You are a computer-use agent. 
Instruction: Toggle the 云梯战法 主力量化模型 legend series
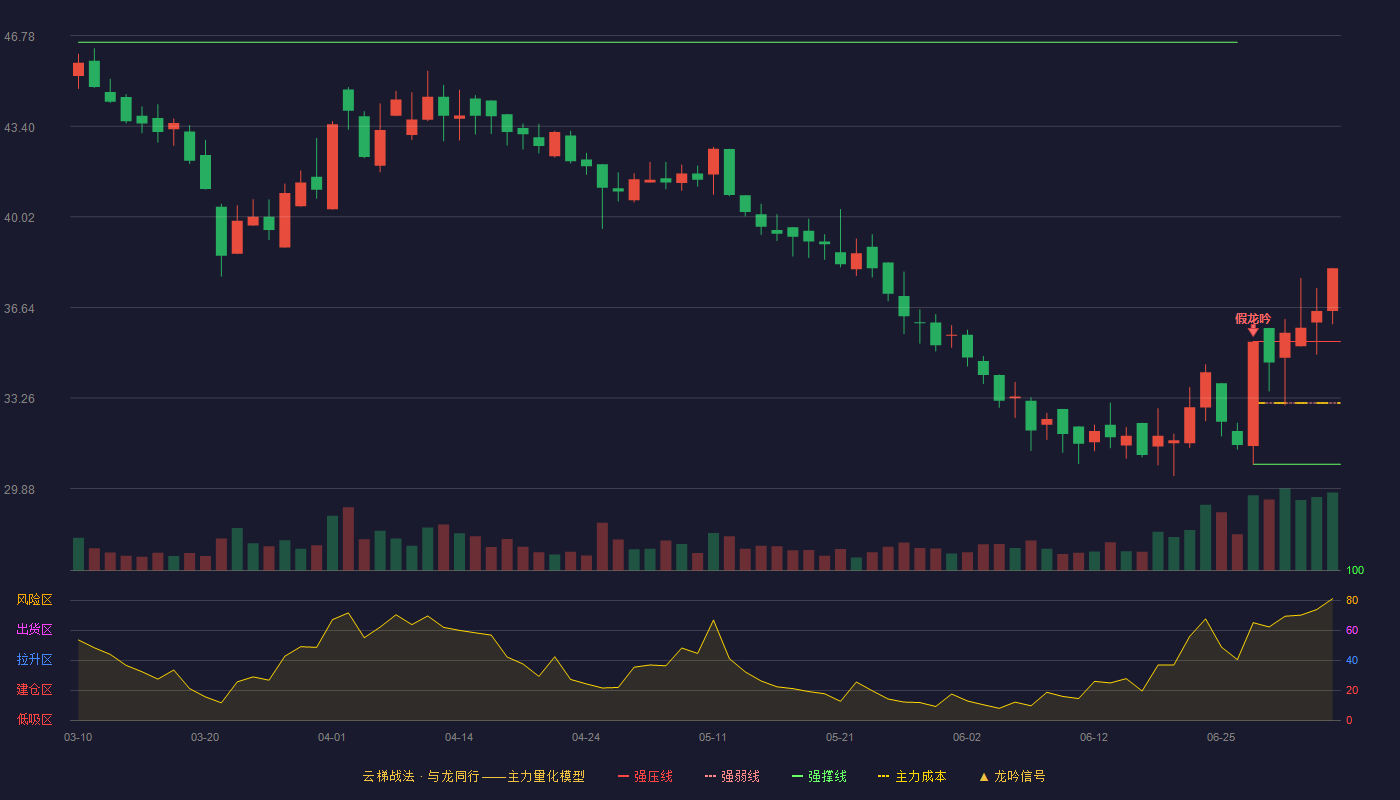point(473,776)
